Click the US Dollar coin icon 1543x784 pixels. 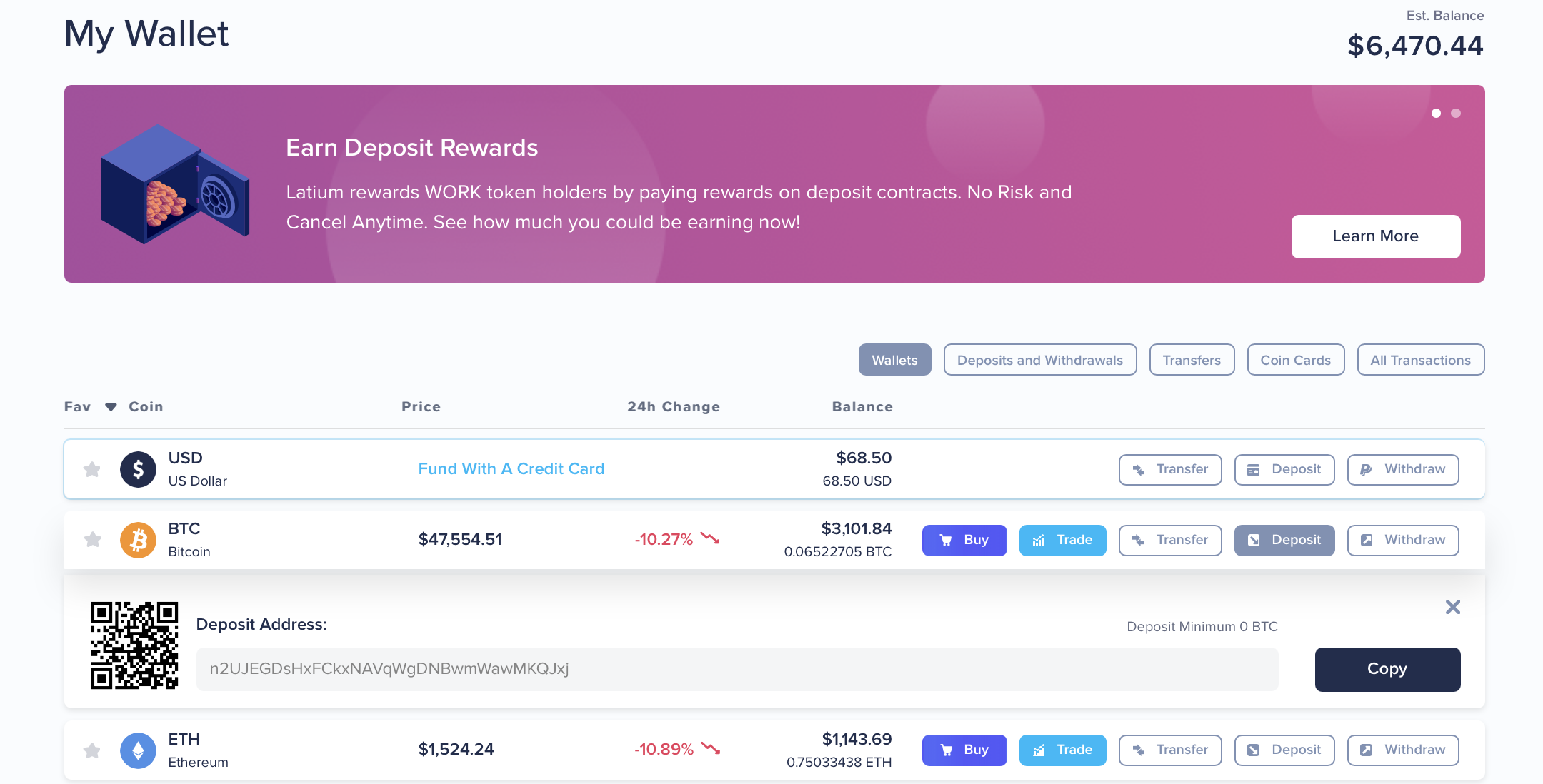point(138,469)
